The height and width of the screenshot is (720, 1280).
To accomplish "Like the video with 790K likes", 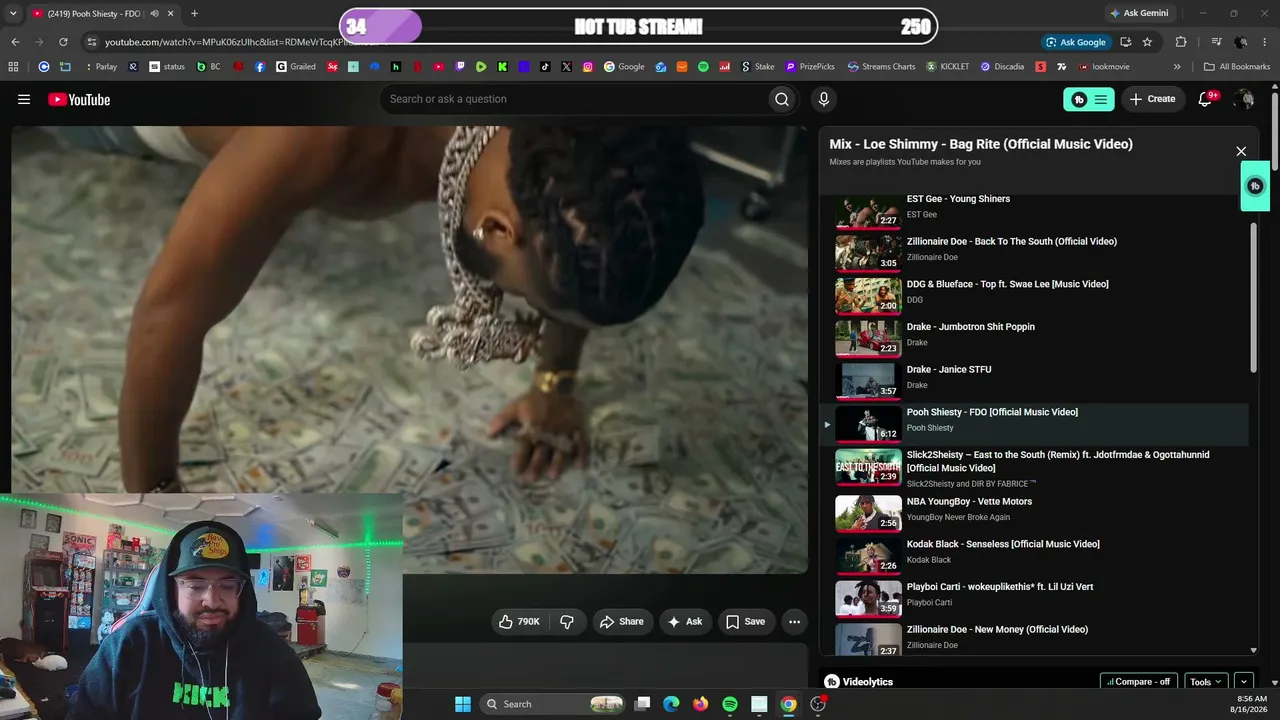I will click(519, 621).
